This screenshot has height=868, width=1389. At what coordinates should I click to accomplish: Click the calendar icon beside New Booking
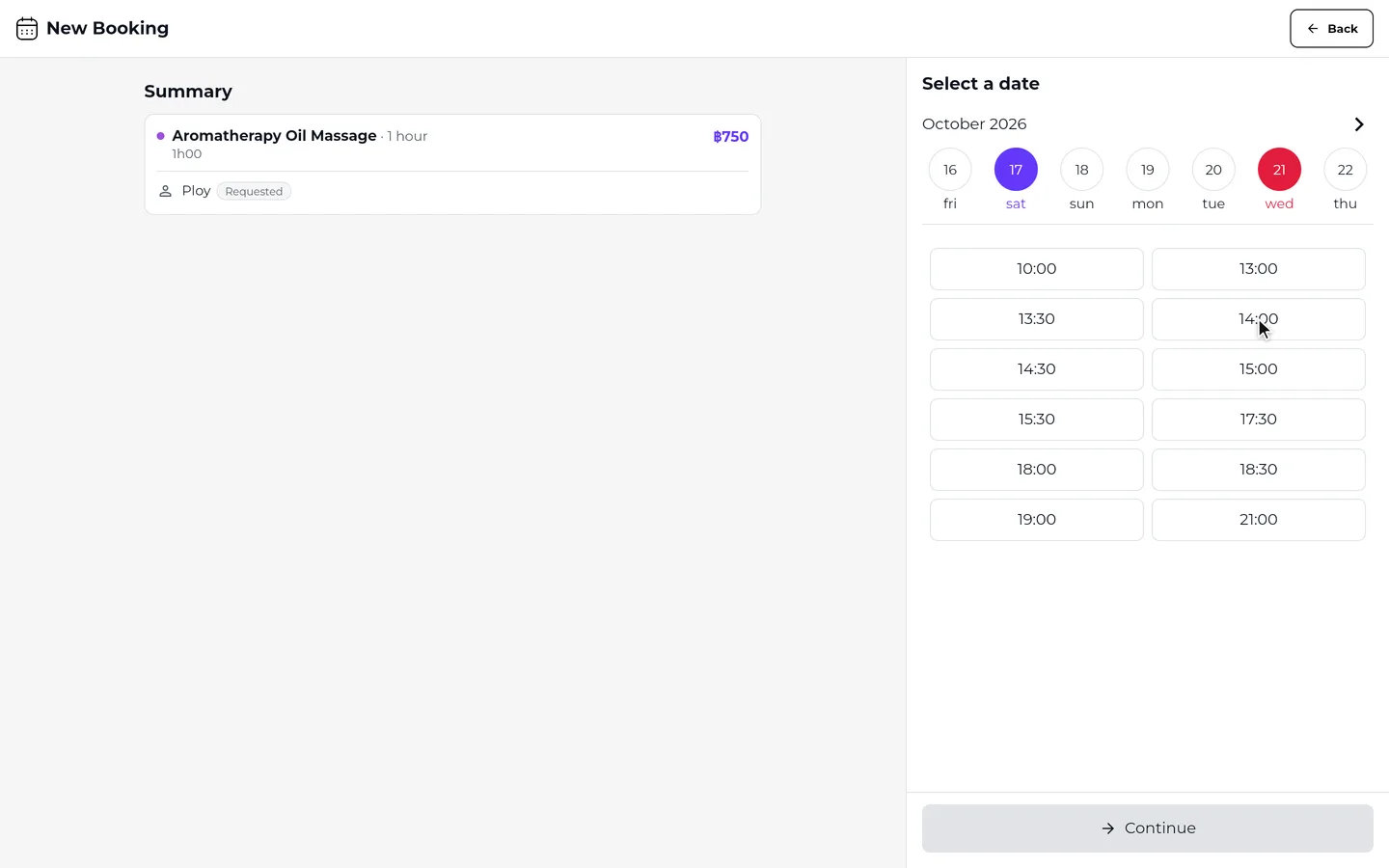click(x=27, y=29)
